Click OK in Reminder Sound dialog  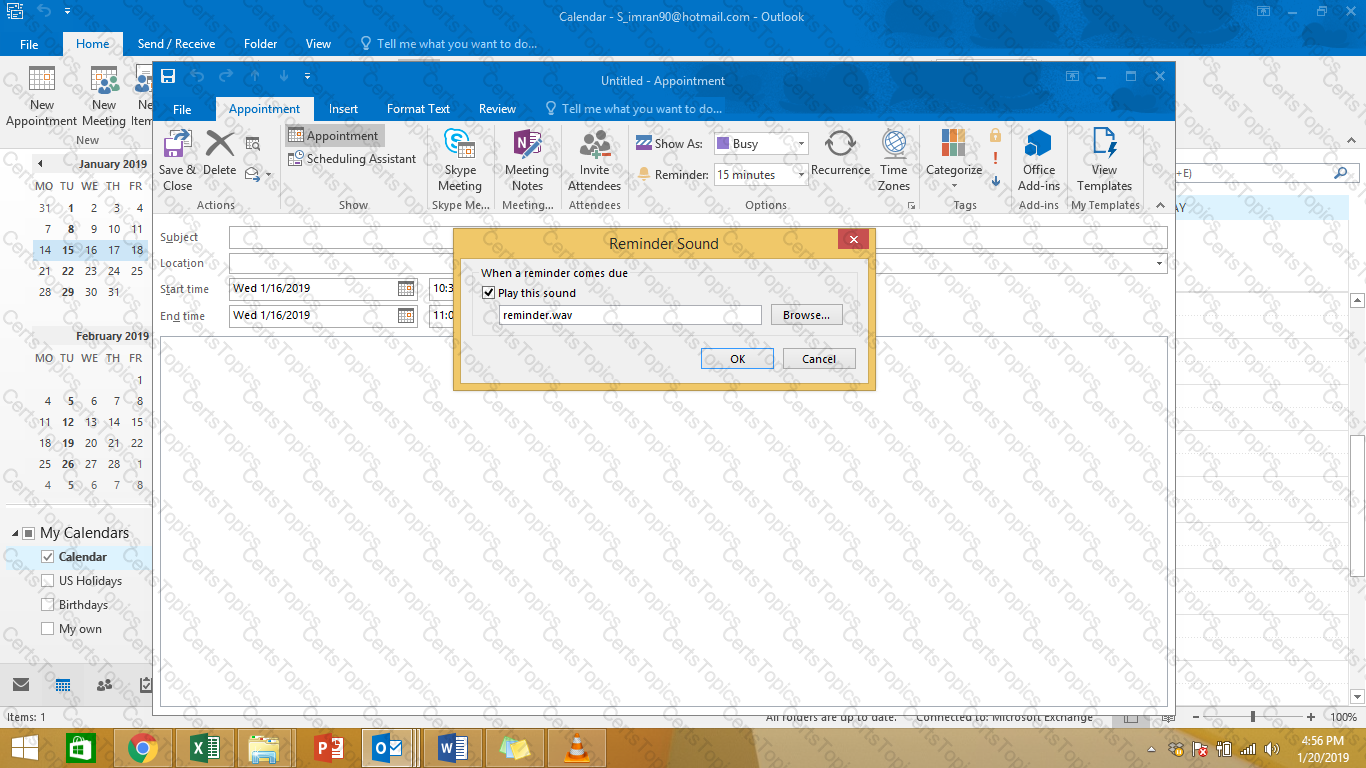[x=737, y=359]
